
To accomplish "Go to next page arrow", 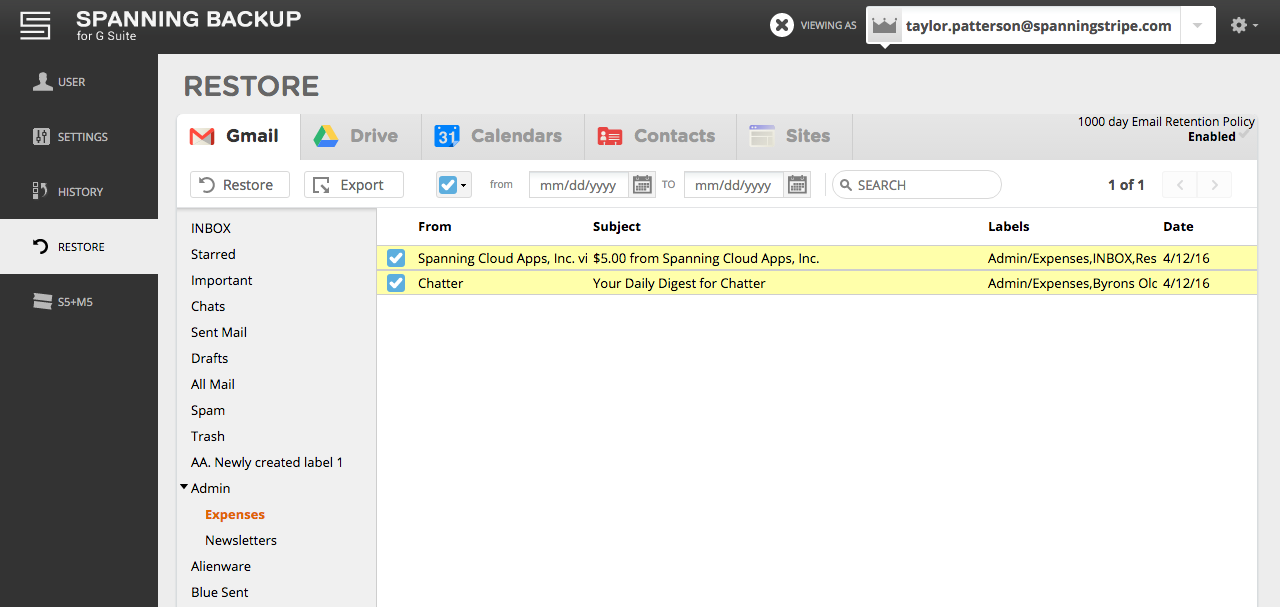I will tap(1215, 185).
